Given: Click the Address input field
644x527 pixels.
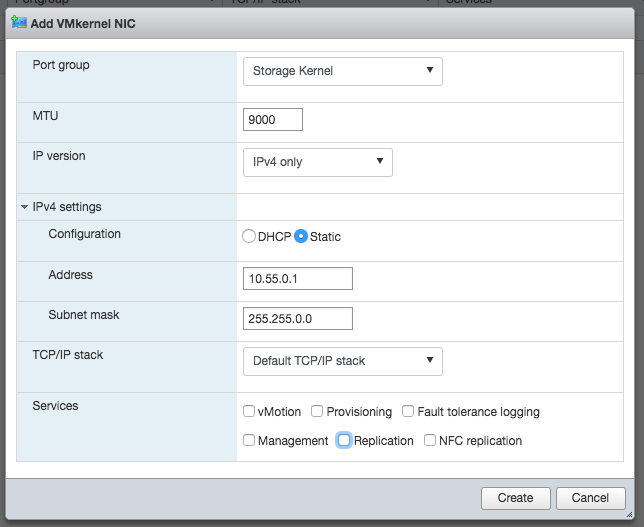Looking at the screenshot, I should click(298, 278).
